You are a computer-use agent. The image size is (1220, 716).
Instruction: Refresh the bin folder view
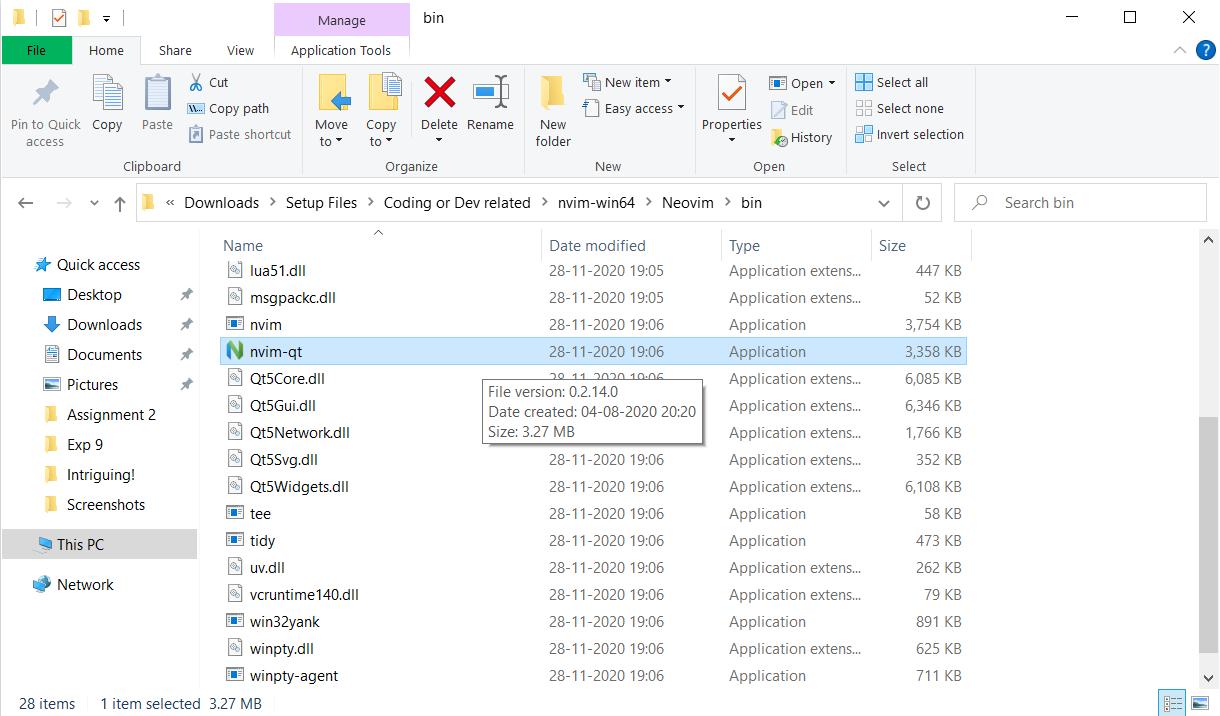click(x=921, y=202)
